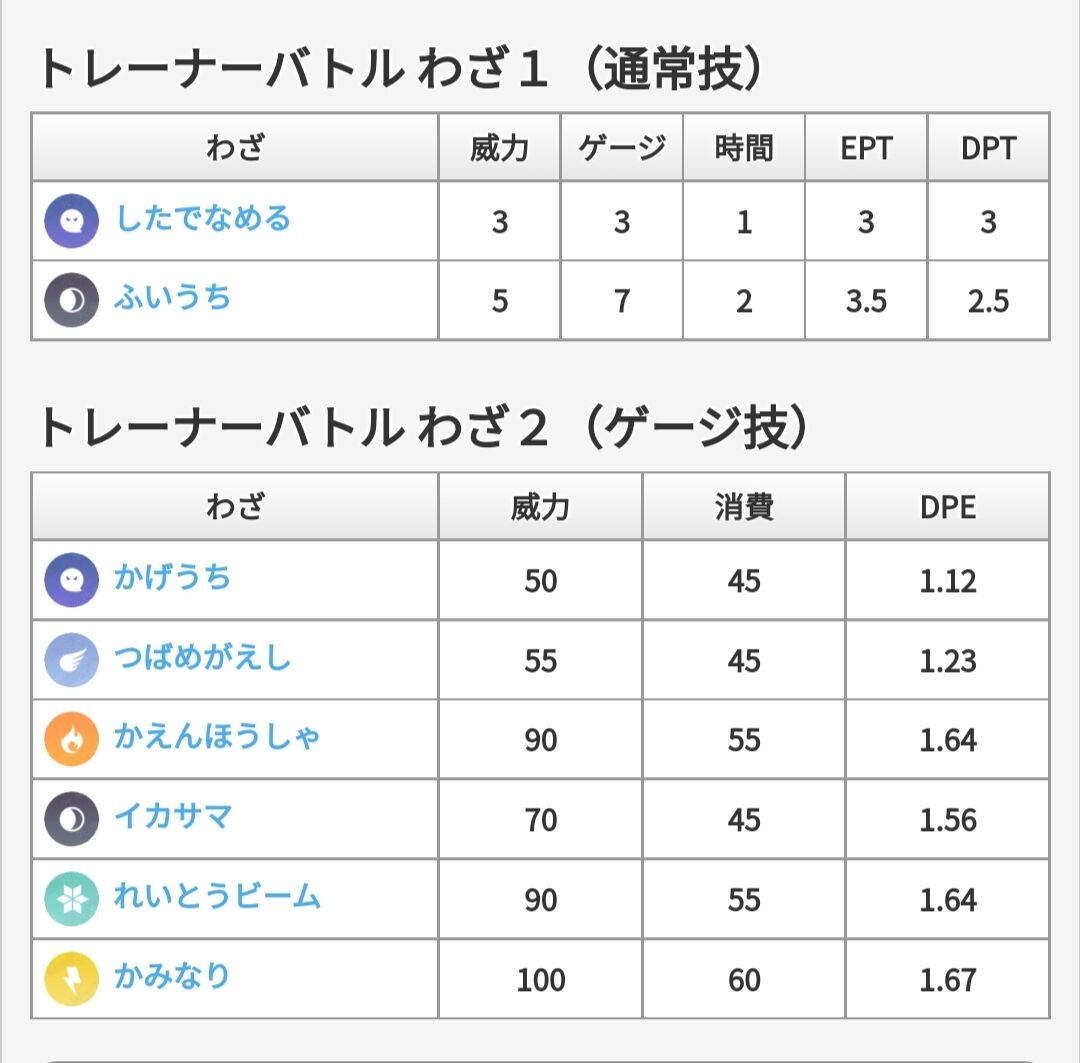Image resolution: width=1080 pixels, height=1063 pixels.
Task: Open the れいとうビーム move link
Action: pyautogui.click(x=218, y=896)
